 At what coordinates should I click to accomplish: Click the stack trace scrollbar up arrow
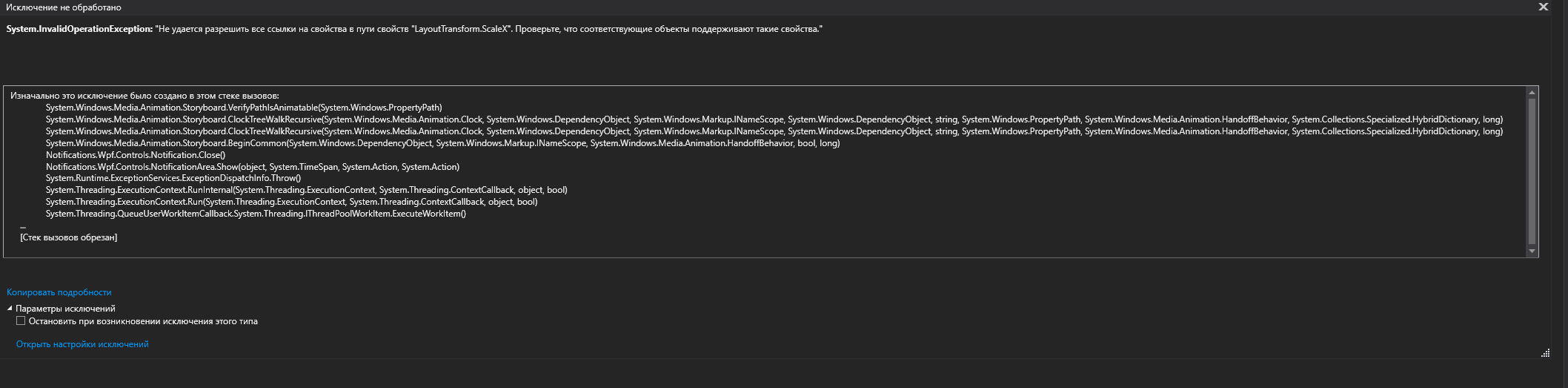coord(1532,93)
